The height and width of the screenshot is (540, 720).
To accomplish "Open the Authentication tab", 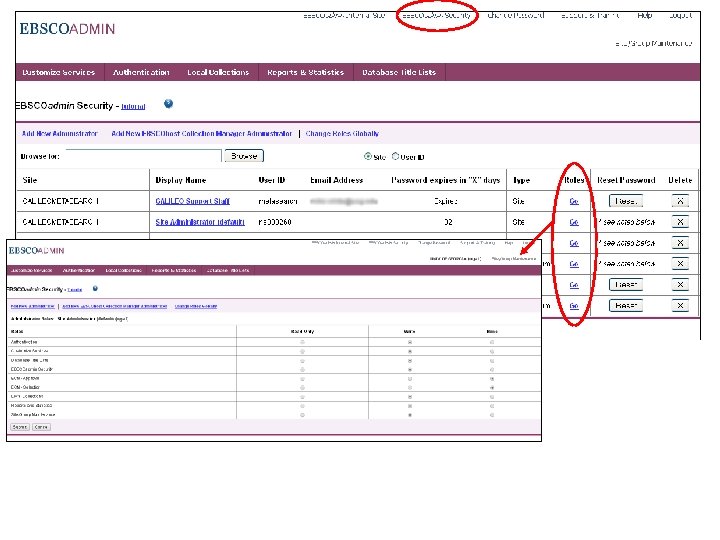I will (141, 72).
